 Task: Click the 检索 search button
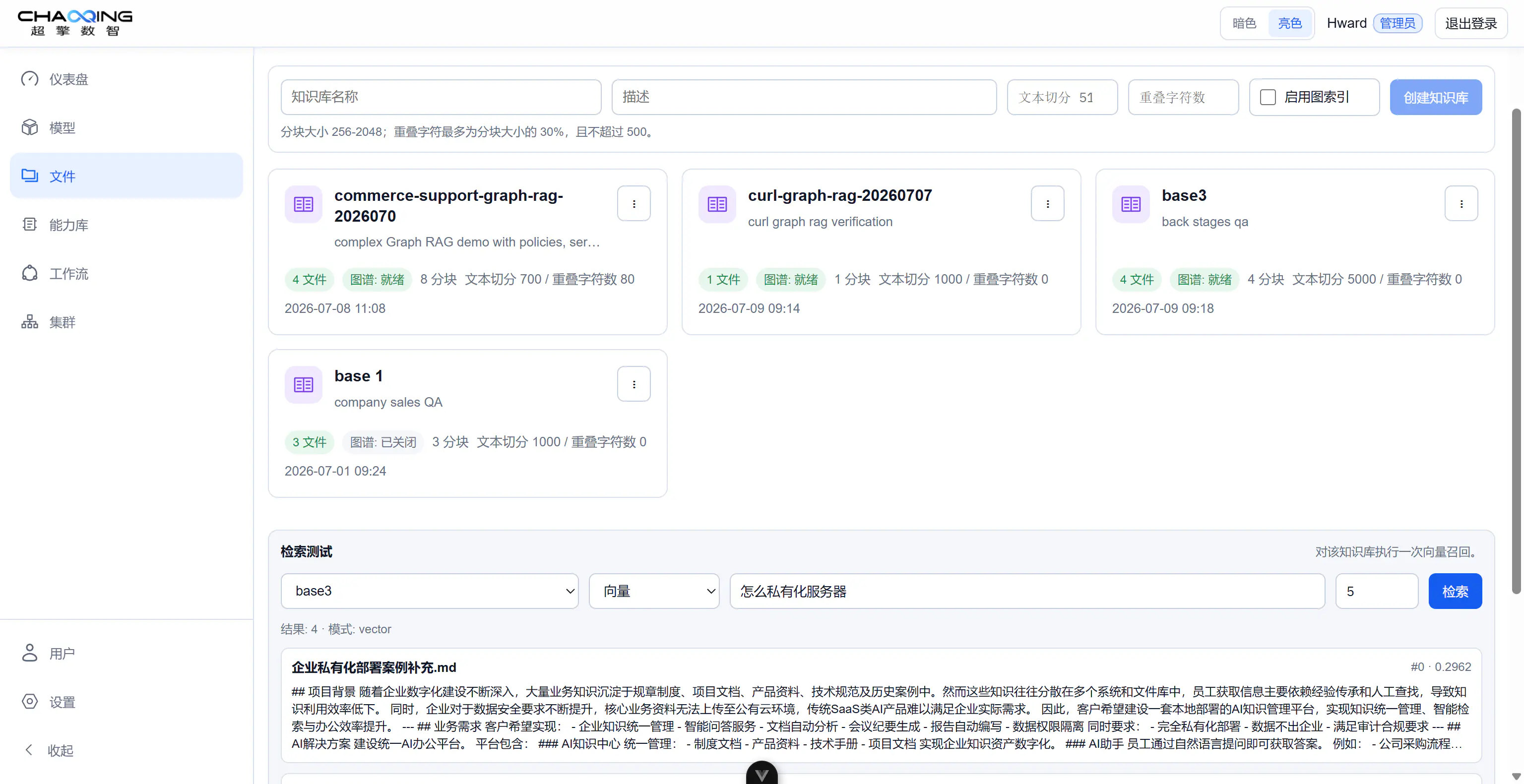pyautogui.click(x=1454, y=591)
